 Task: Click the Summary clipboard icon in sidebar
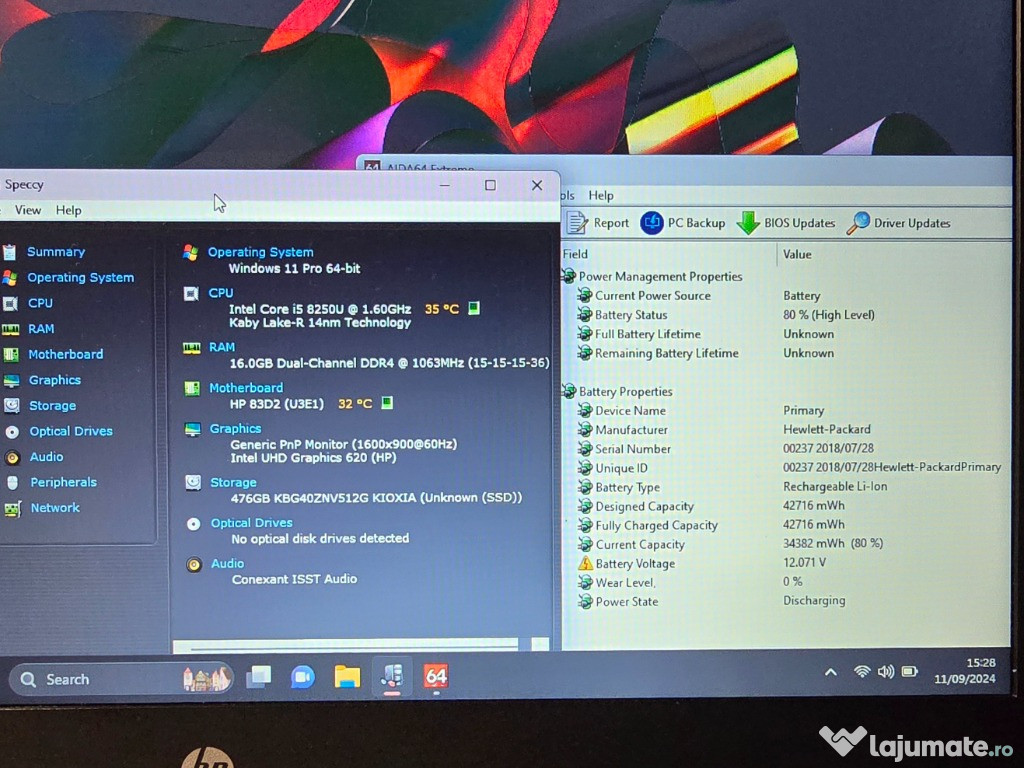point(9,252)
